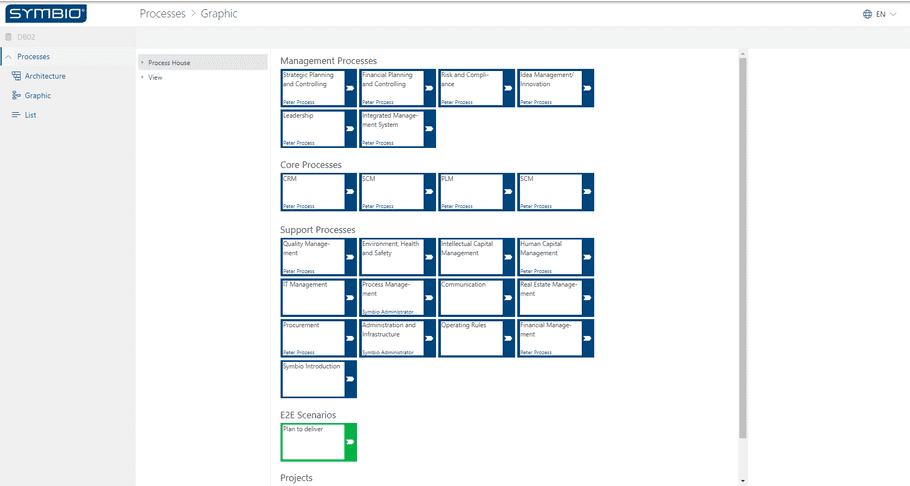
Task: Expand the Process House tree arrow
Action: tap(142, 63)
